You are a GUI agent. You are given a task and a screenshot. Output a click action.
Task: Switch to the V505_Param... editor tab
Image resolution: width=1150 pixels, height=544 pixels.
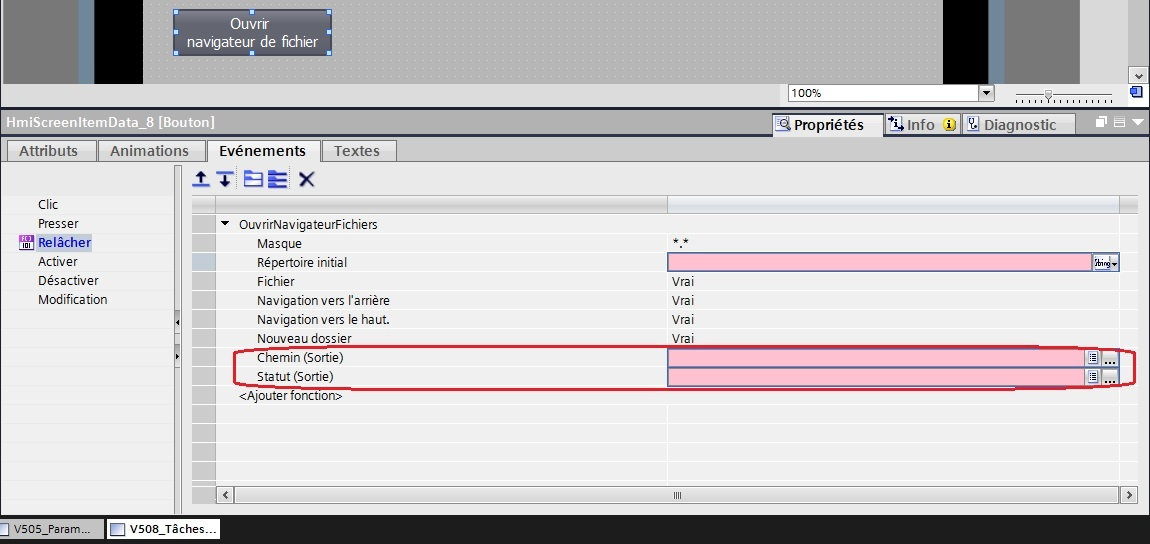point(51,529)
